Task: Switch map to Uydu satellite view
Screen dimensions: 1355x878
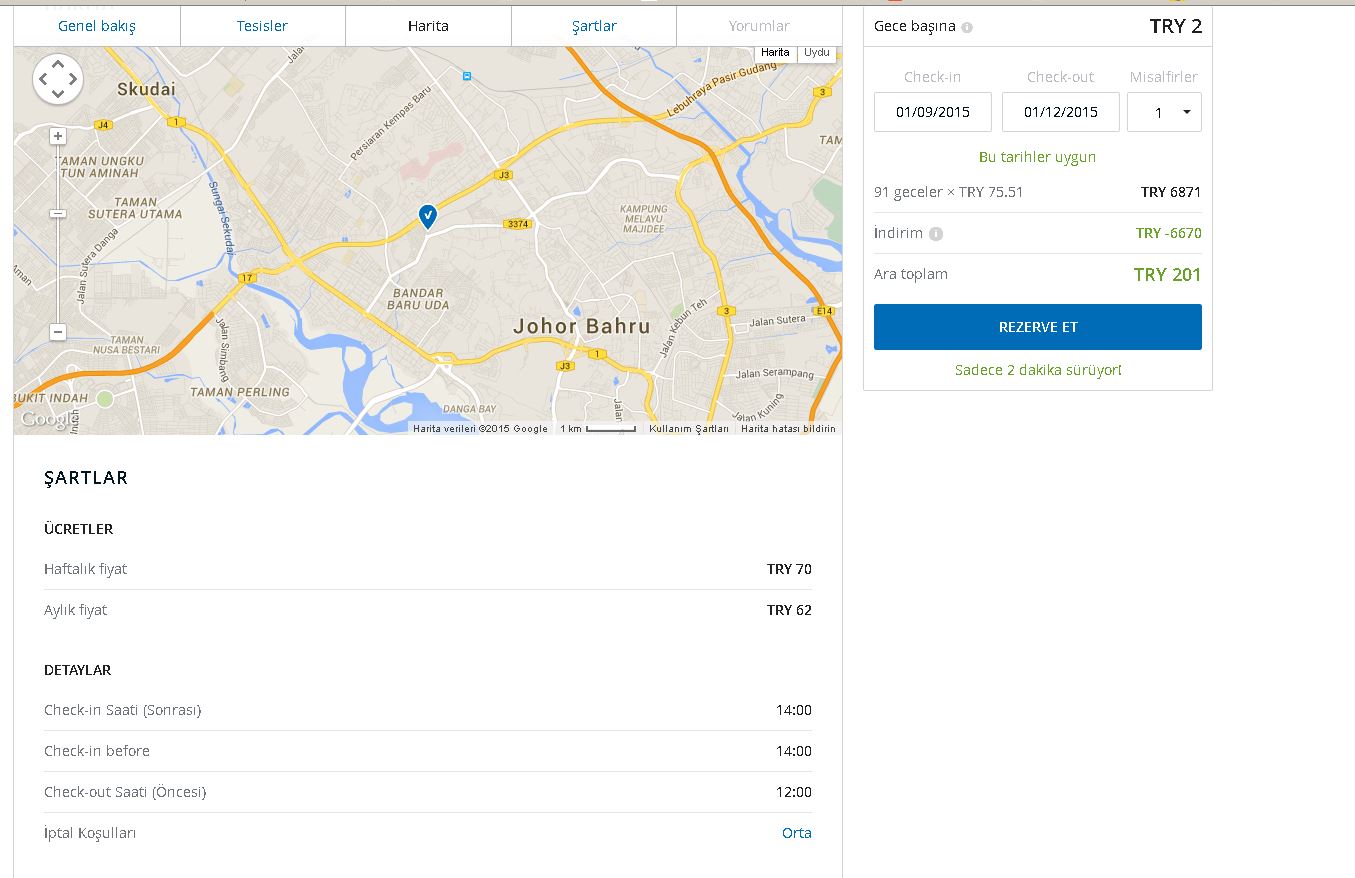Action: coord(817,53)
